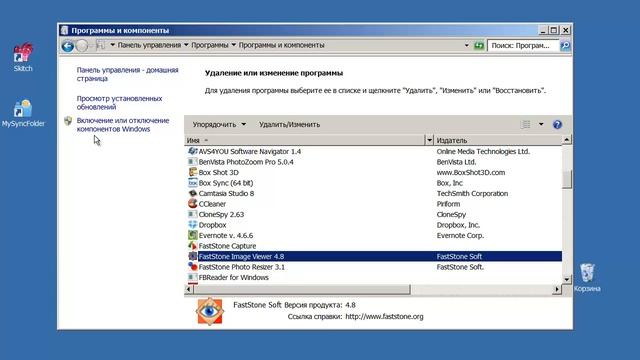640x360 pixels.
Task: Click the shield icon beside Windows components
Action: [x=68, y=121]
